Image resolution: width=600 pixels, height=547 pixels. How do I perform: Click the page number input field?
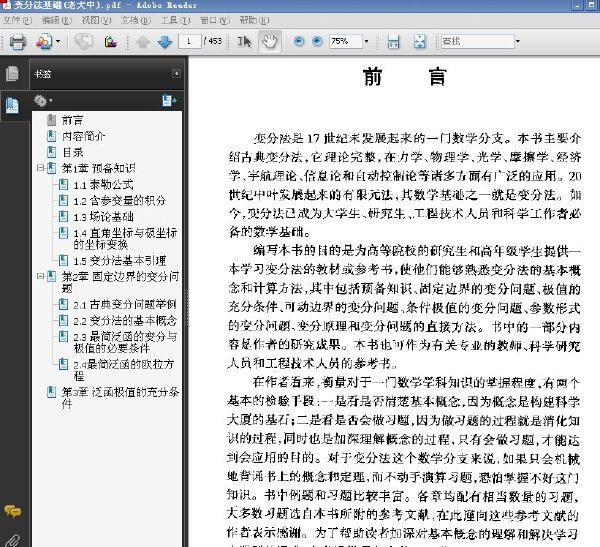(x=190, y=41)
